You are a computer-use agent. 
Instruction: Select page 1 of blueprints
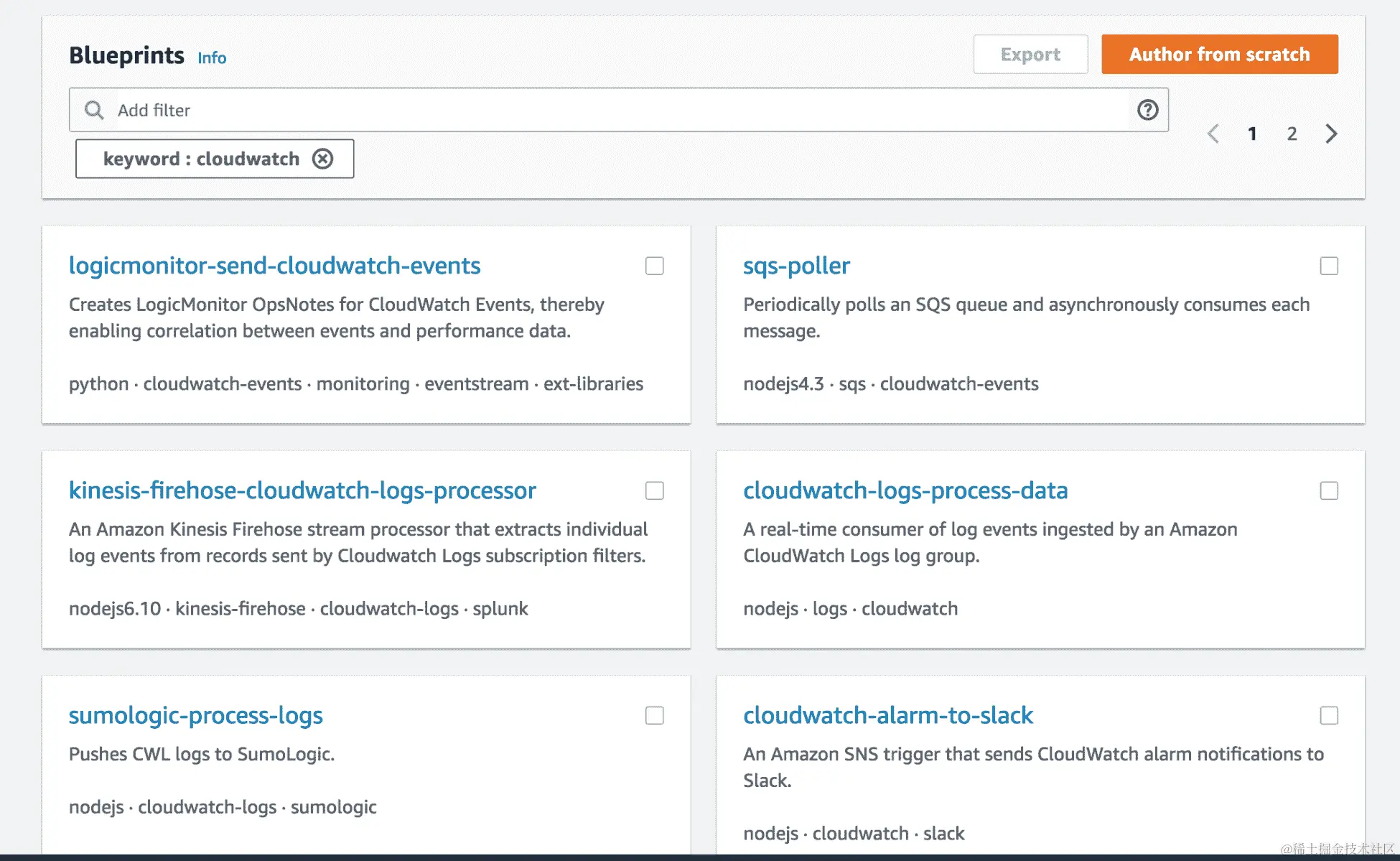(1252, 134)
